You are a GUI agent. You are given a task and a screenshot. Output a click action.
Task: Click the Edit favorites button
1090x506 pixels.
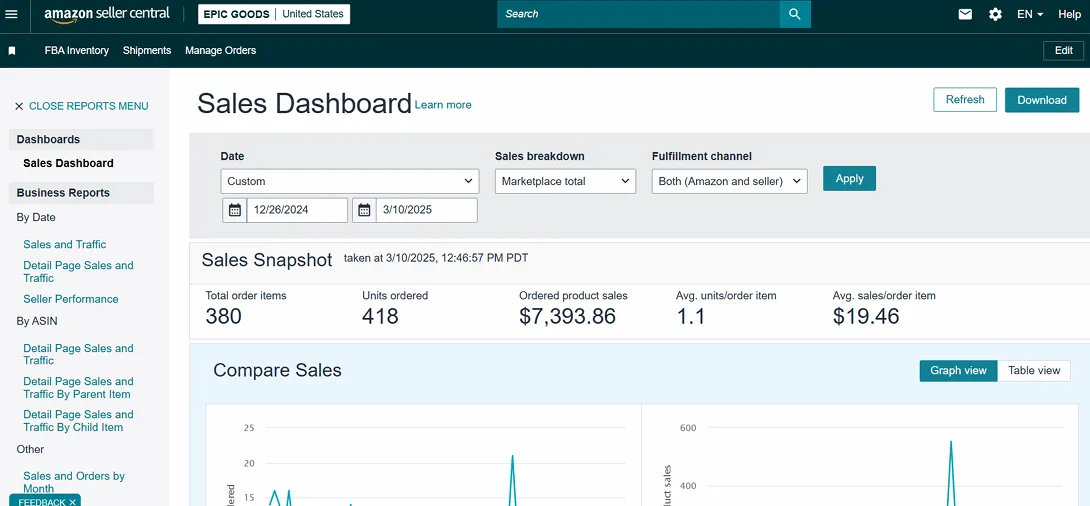click(1064, 51)
